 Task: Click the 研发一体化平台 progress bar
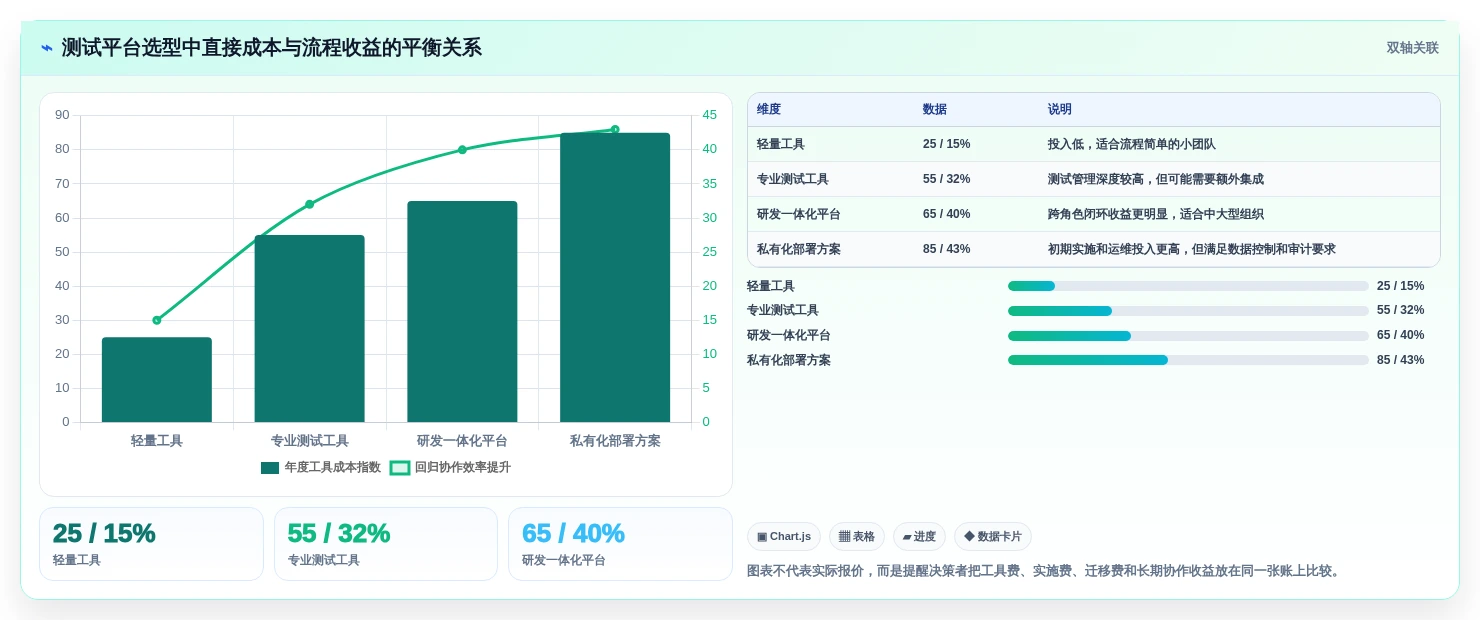(x=1188, y=336)
